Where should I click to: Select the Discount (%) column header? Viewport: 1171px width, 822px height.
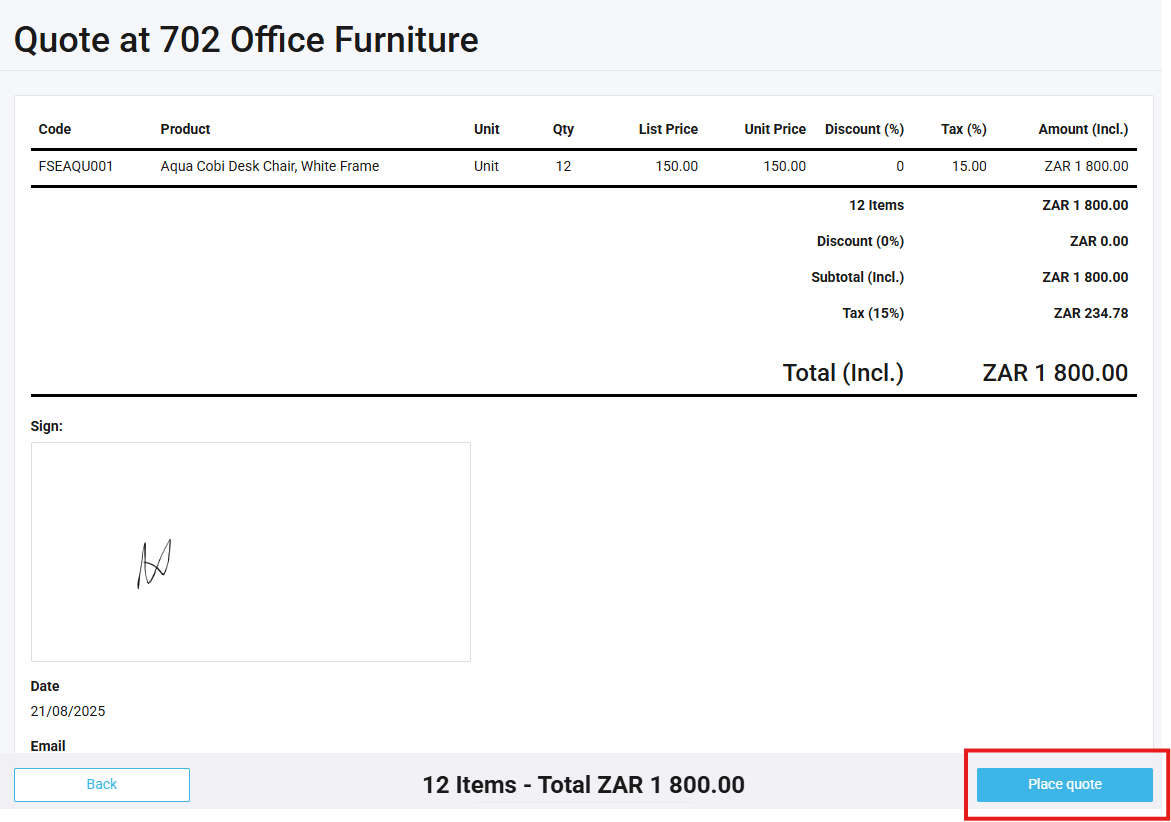[x=864, y=129]
